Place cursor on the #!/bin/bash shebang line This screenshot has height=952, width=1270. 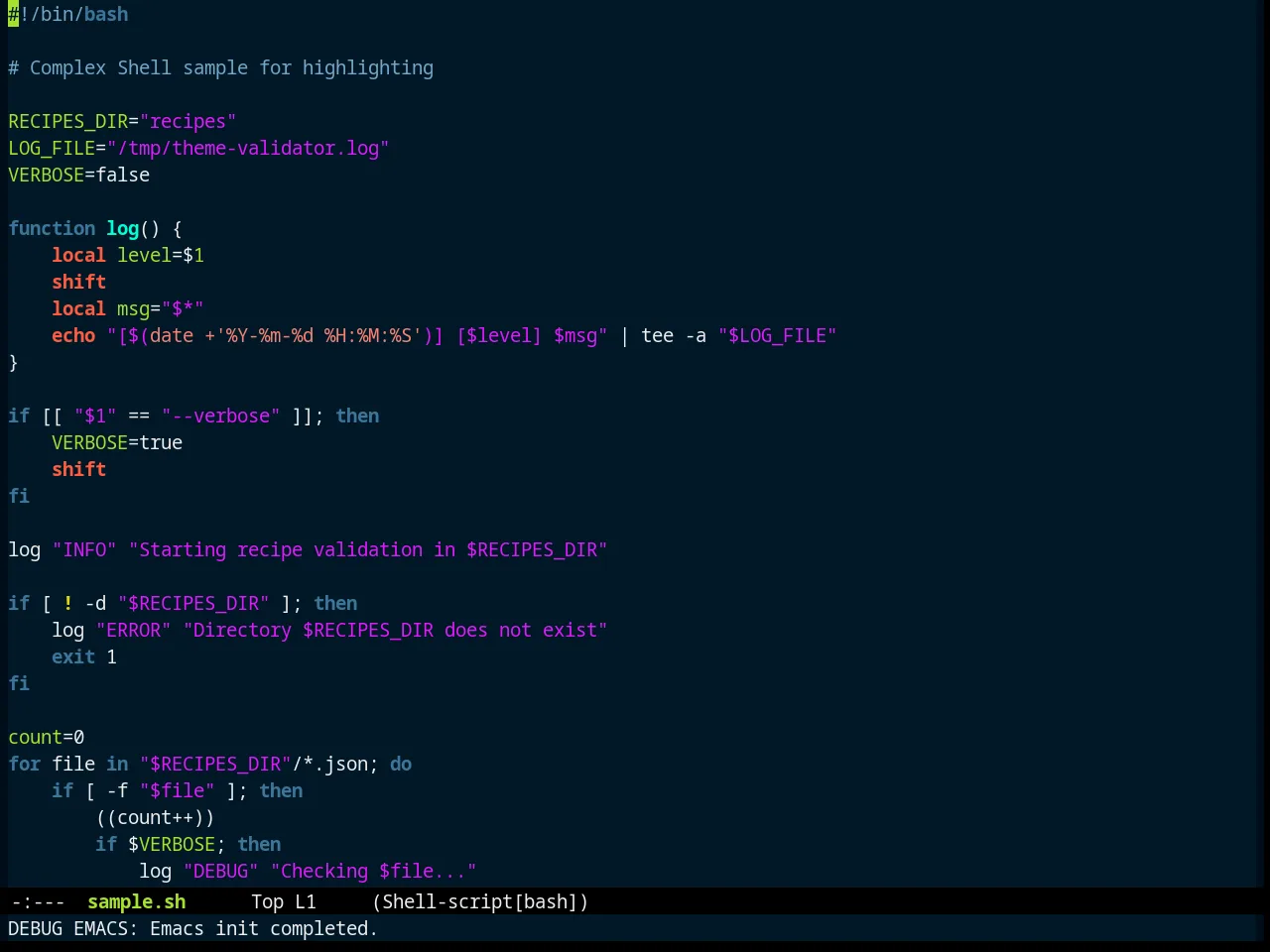[x=68, y=14]
